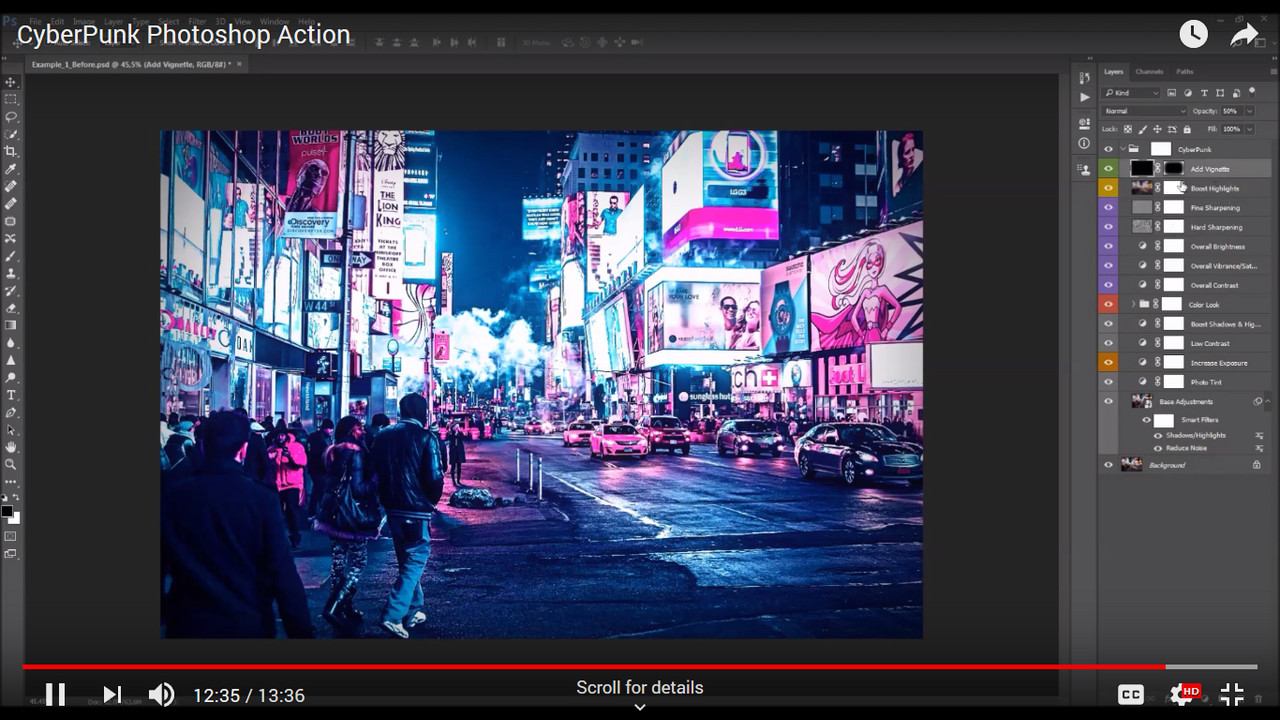The height and width of the screenshot is (720, 1280).
Task: Mute the video volume
Action: pyautogui.click(x=161, y=694)
